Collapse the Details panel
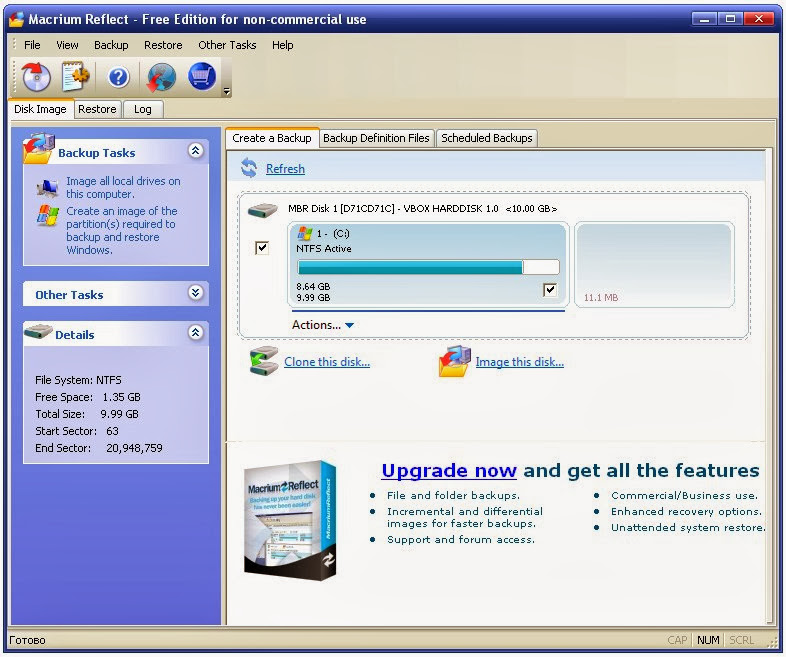This screenshot has width=786, height=657. coord(195,332)
